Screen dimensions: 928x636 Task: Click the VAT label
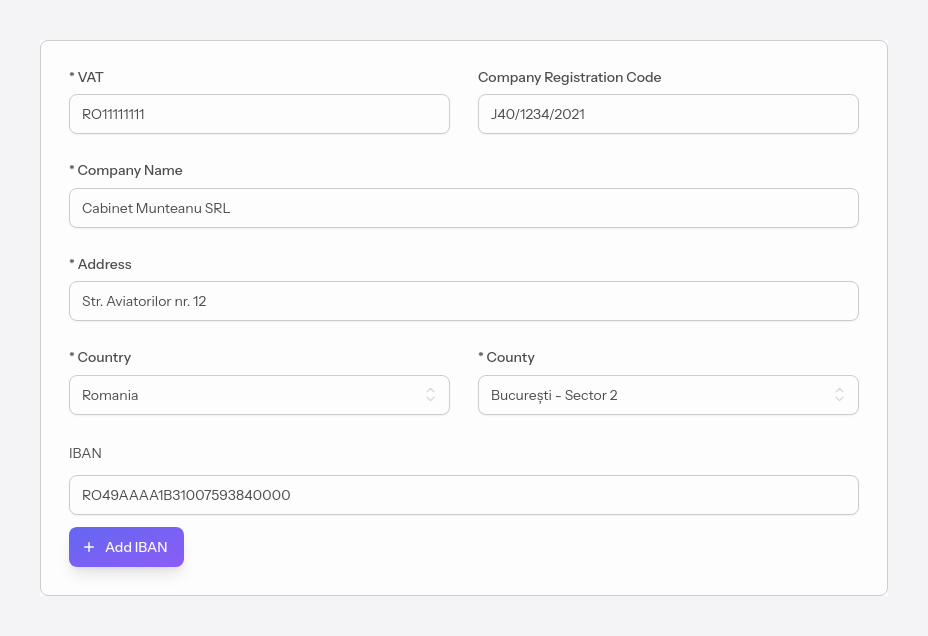point(86,78)
